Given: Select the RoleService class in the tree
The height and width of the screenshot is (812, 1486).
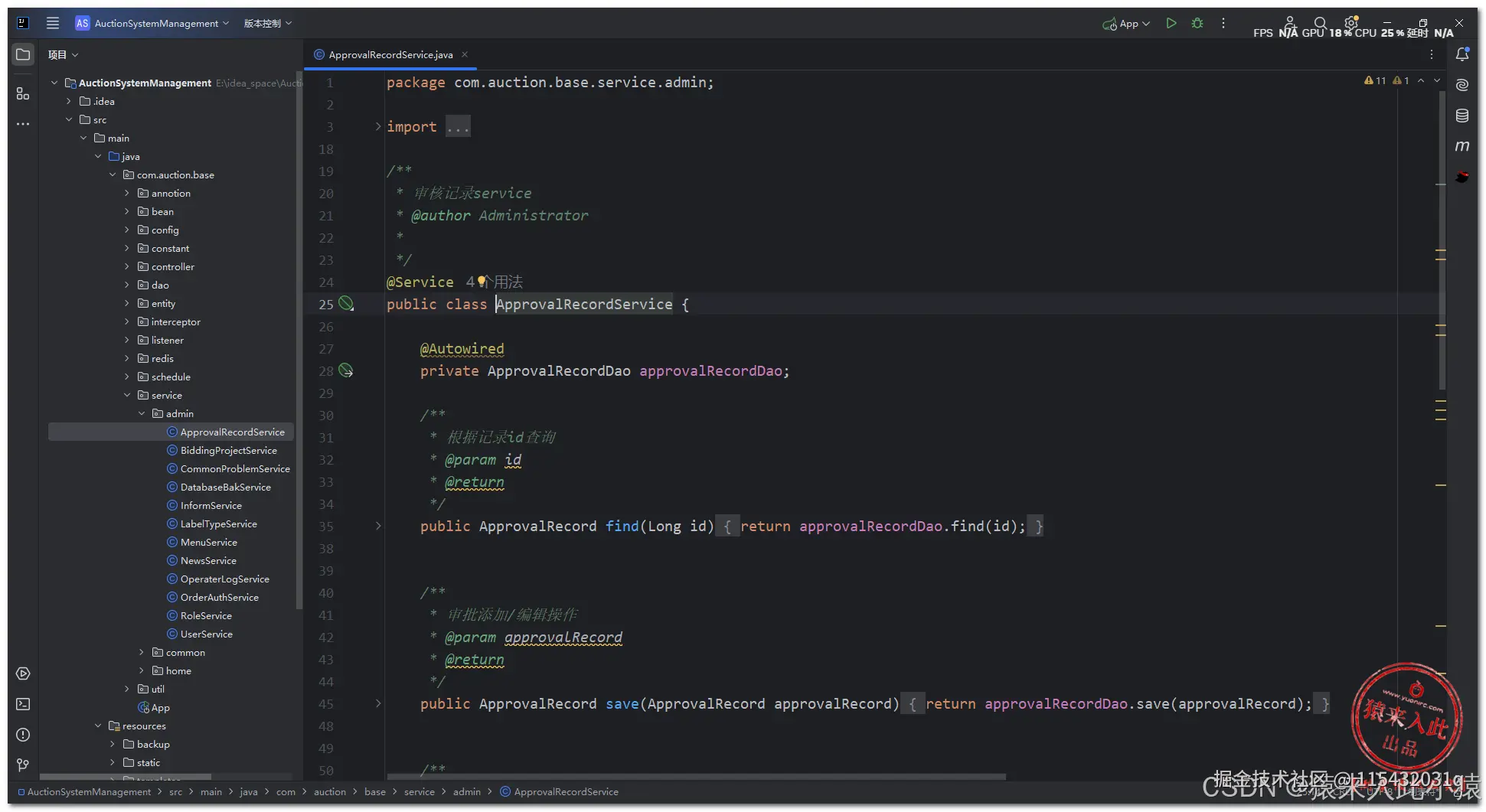Looking at the screenshot, I should 205,615.
